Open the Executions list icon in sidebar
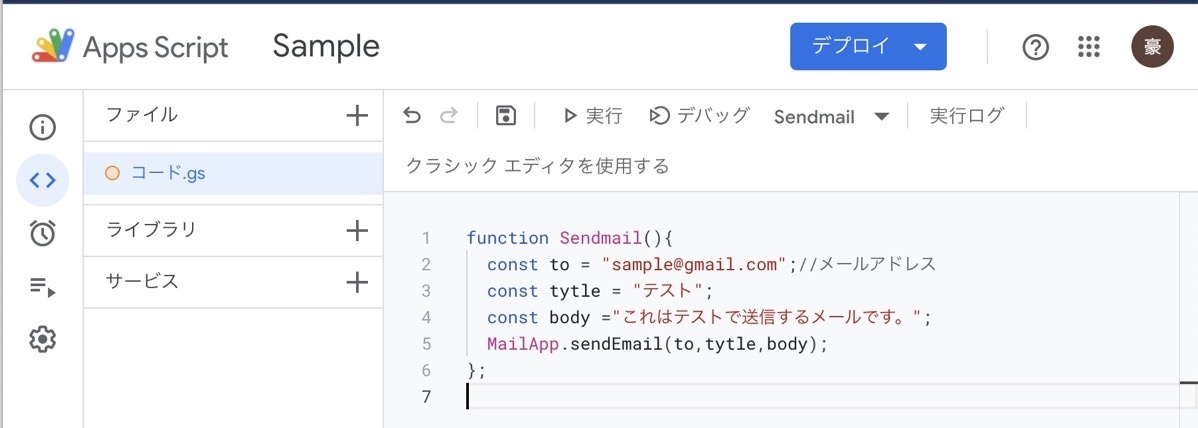The image size is (1198, 428). click(43, 287)
